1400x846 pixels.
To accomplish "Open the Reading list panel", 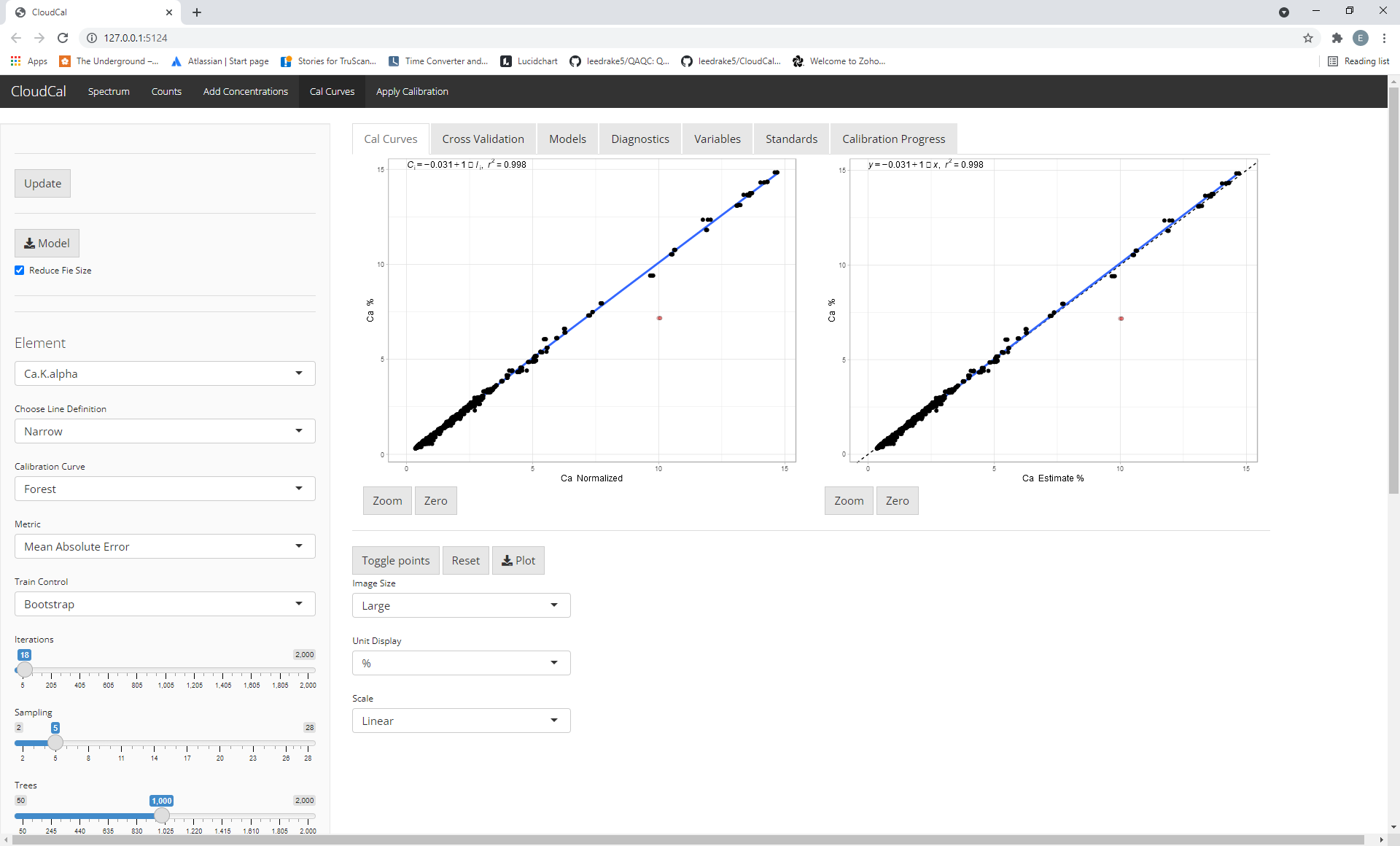I will coord(1358,61).
